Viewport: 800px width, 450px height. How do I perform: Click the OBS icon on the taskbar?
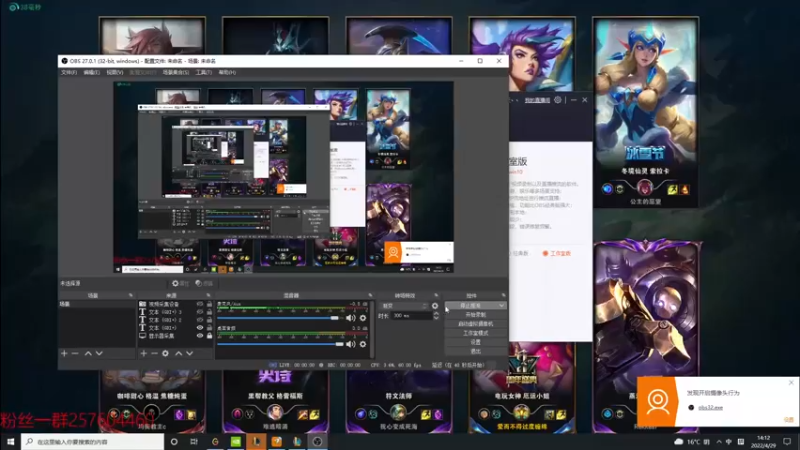[317, 441]
